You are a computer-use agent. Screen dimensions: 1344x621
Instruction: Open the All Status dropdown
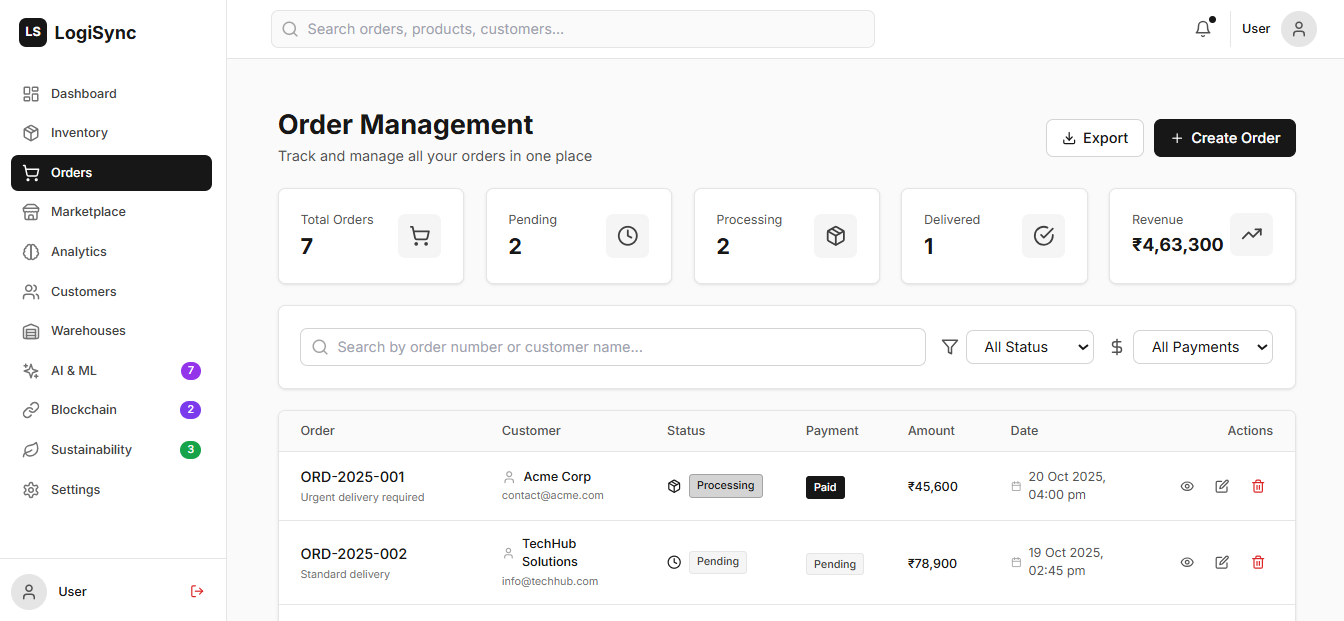[1029, 347]
